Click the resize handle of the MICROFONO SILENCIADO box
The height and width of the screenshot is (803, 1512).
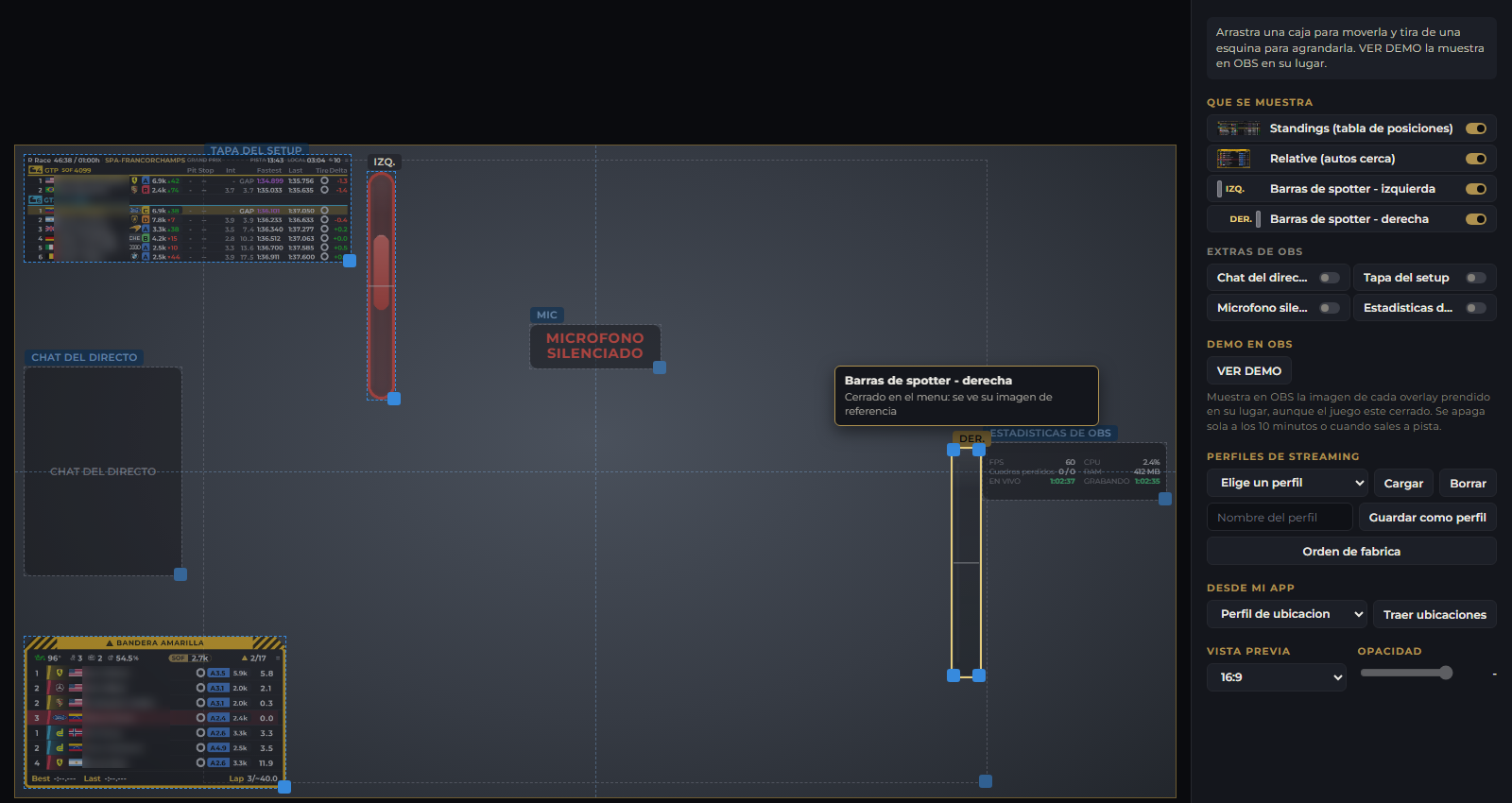(x=660, y=367)
